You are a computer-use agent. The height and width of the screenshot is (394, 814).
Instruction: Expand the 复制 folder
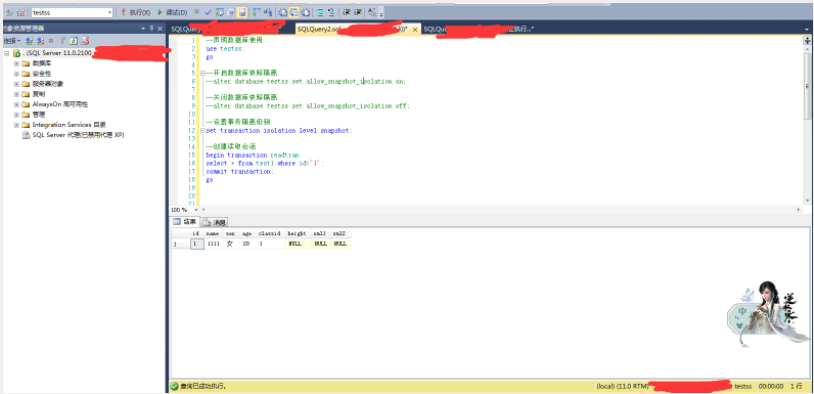click(x=17, y=94)
